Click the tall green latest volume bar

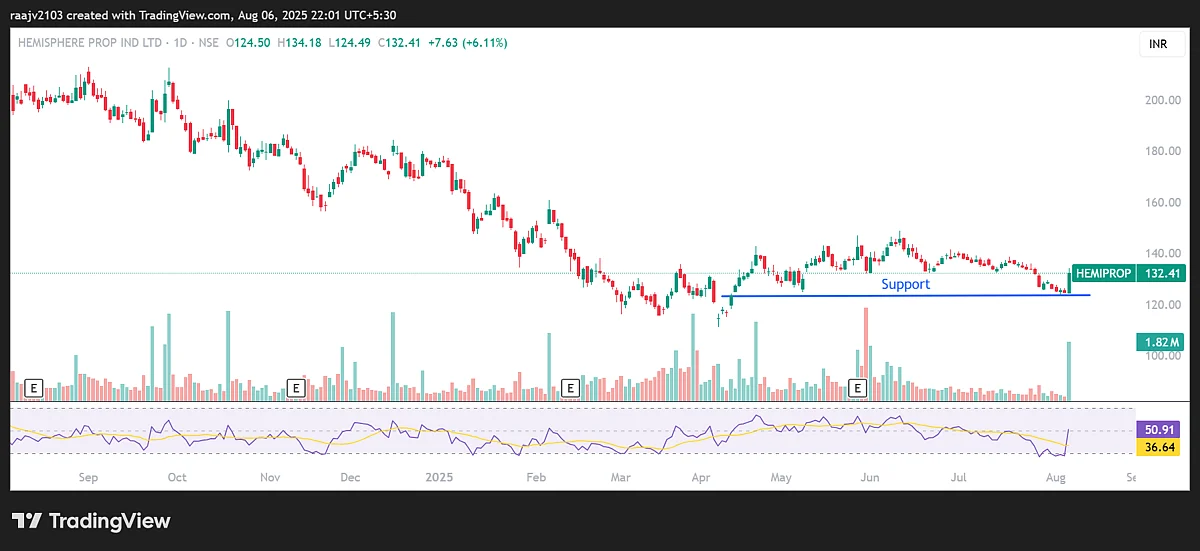point(1069,371)
